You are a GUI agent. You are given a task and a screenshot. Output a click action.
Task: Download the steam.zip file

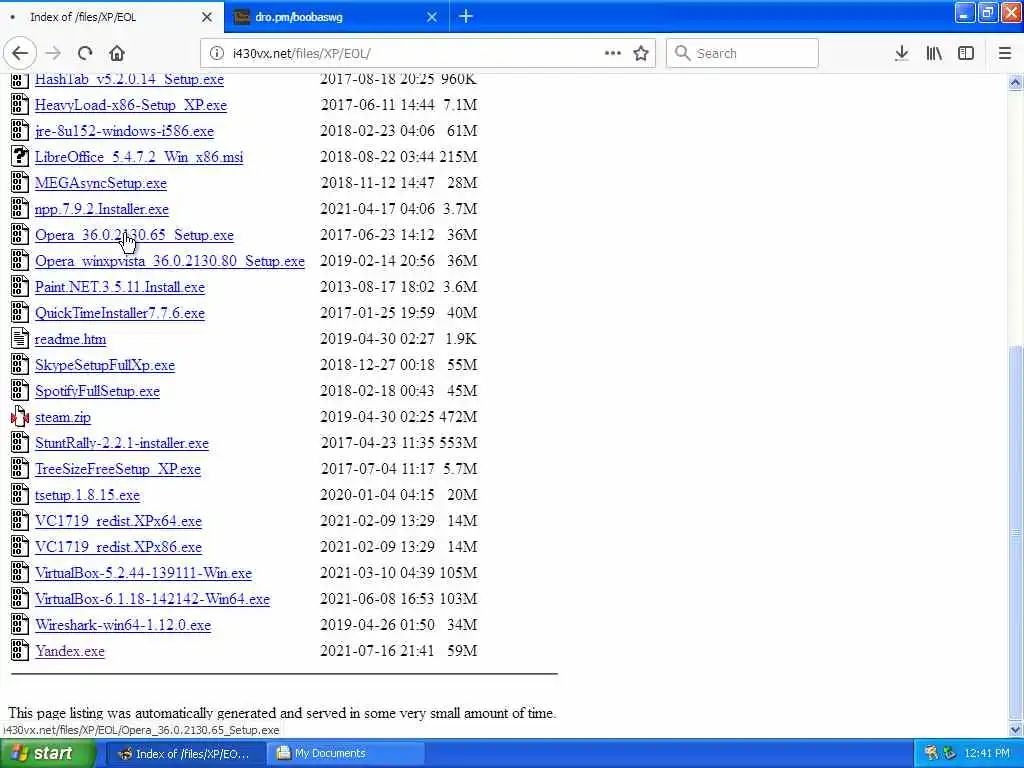[63, 417]
